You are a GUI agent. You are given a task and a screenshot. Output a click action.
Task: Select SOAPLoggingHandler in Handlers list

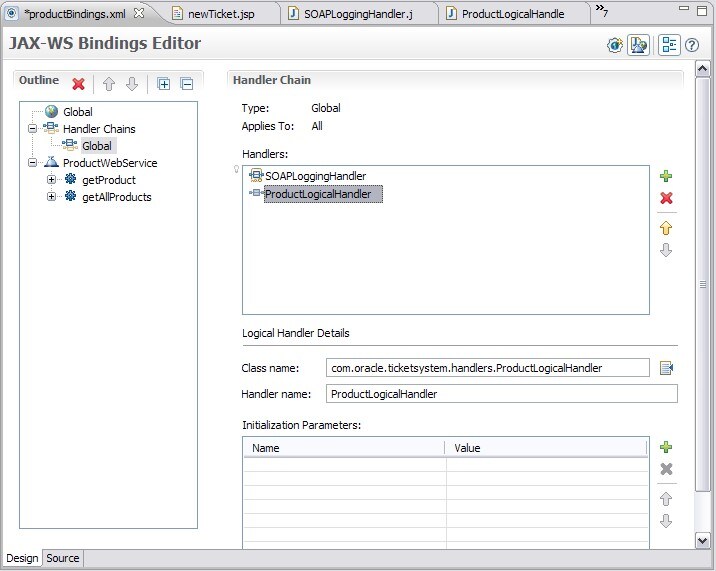pyautogui.click(x=316, y=176)
